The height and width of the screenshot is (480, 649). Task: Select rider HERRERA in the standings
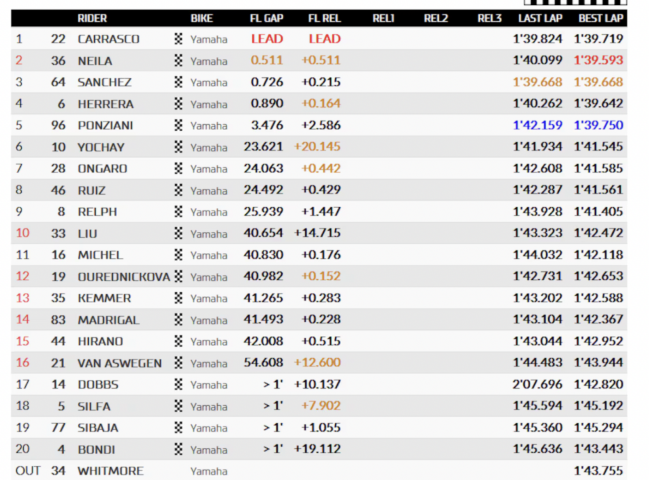[x=106, y=104]
